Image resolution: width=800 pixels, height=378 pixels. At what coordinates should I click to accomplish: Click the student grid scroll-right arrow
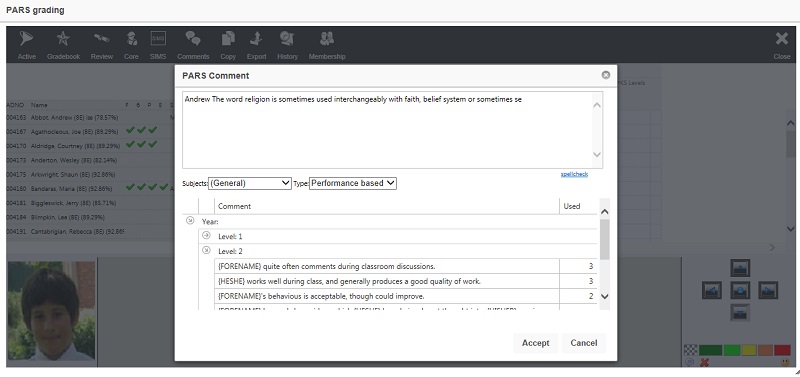click(771, 247)
